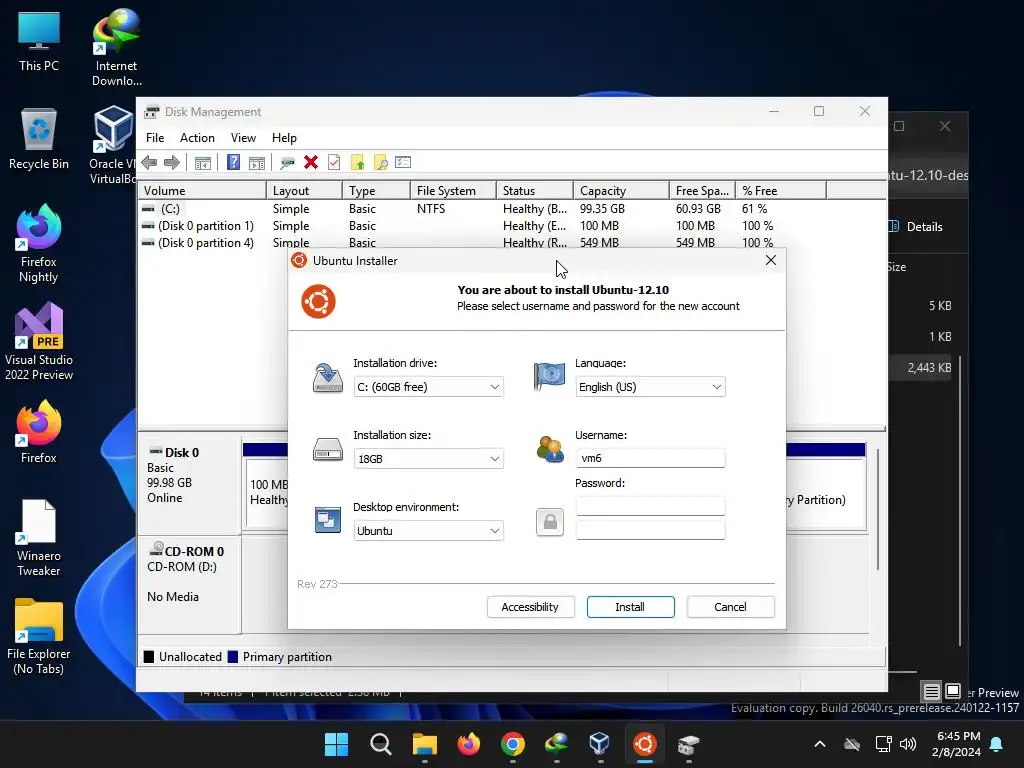Click the Accessibility button
The image size is (1024, 768).
[530, 607]
